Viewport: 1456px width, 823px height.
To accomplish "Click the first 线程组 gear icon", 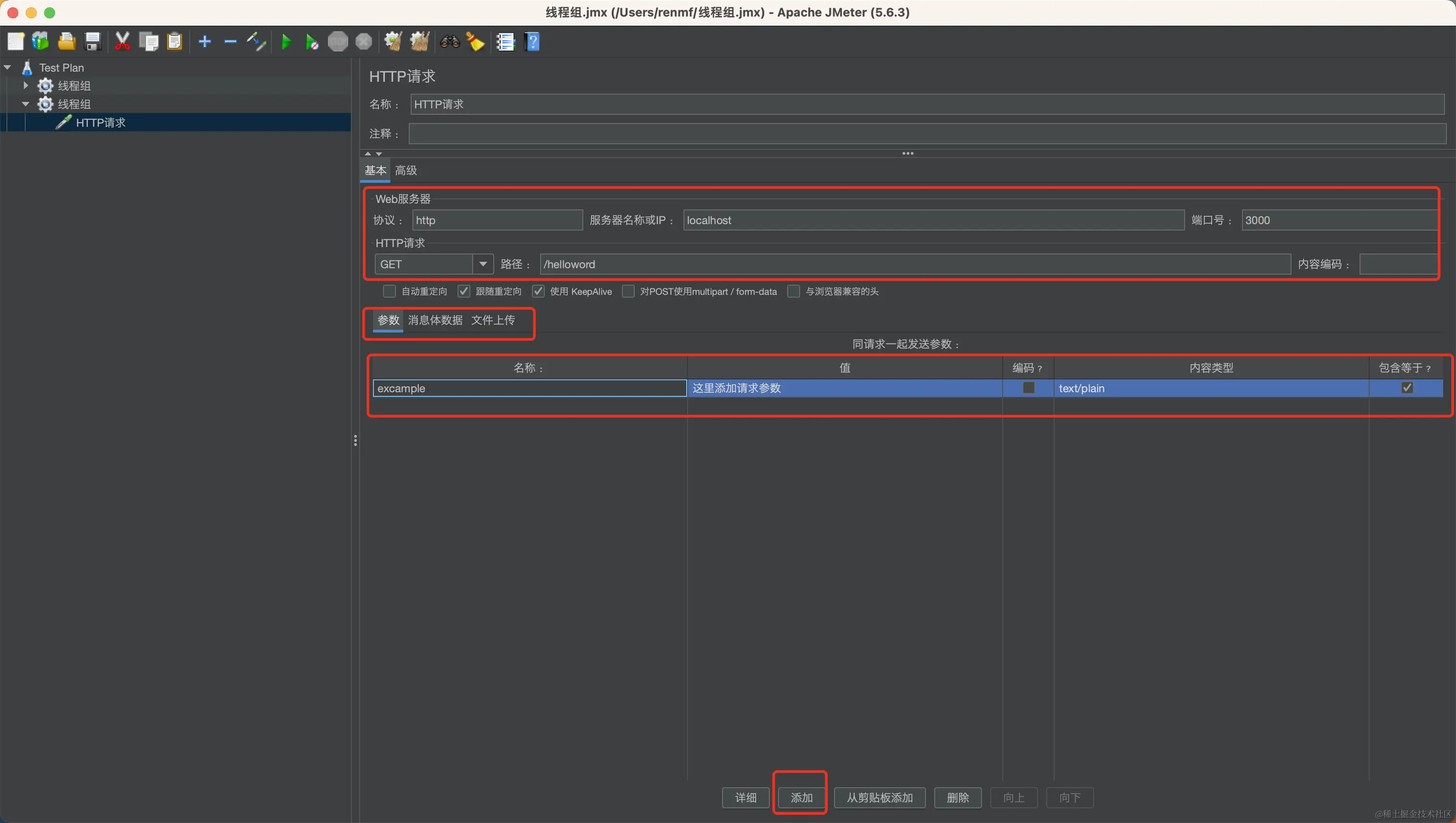I will 45,86.
